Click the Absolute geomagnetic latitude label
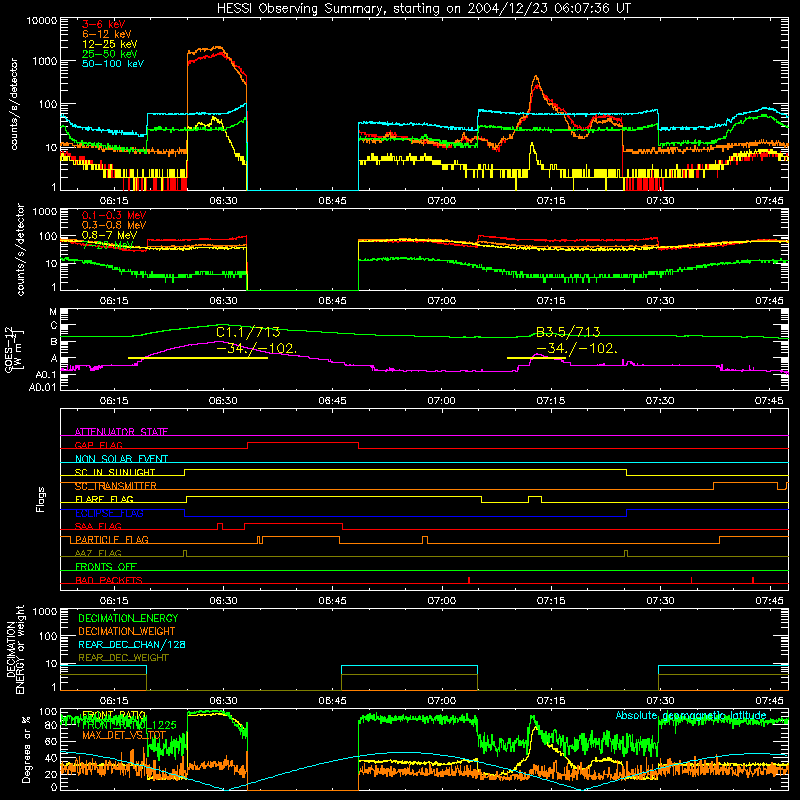Screen dimensions: 800x800 click(691, 715)
